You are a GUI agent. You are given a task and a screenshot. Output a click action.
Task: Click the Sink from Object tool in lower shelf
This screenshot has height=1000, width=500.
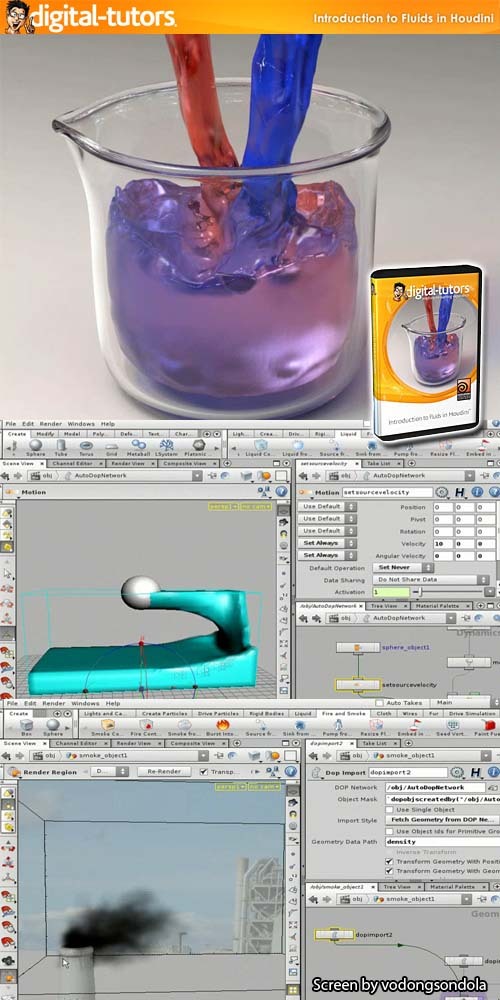click(299, 726)
